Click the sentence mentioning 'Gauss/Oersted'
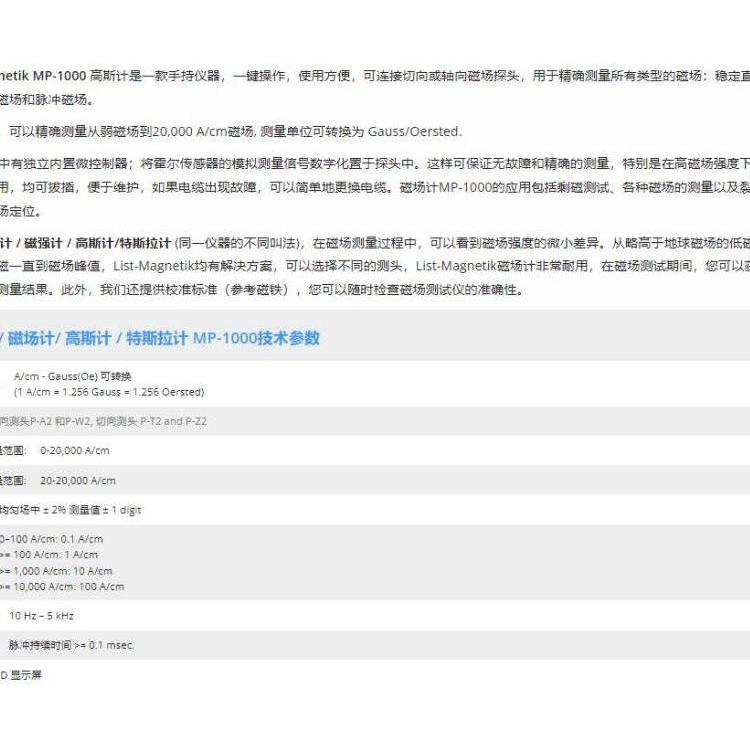 point(235,131)
